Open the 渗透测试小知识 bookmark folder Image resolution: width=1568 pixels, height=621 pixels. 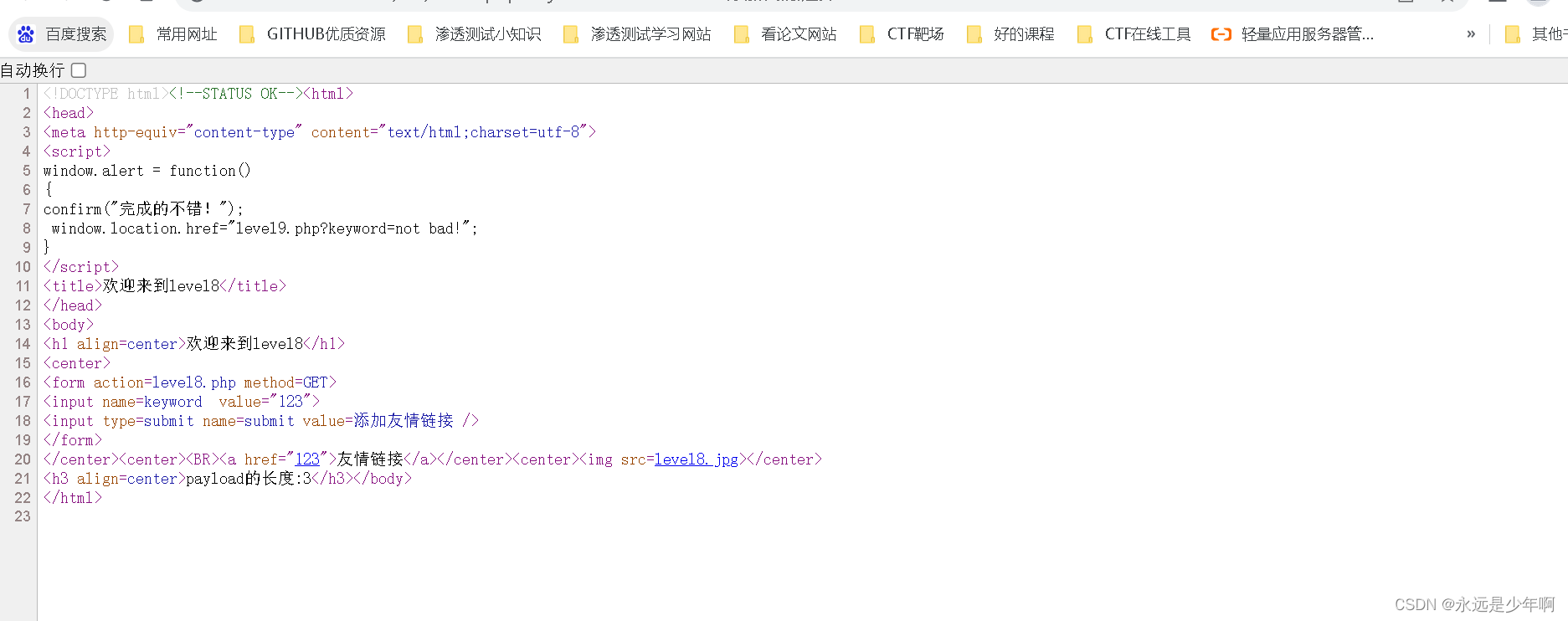[x=475, y=34]
